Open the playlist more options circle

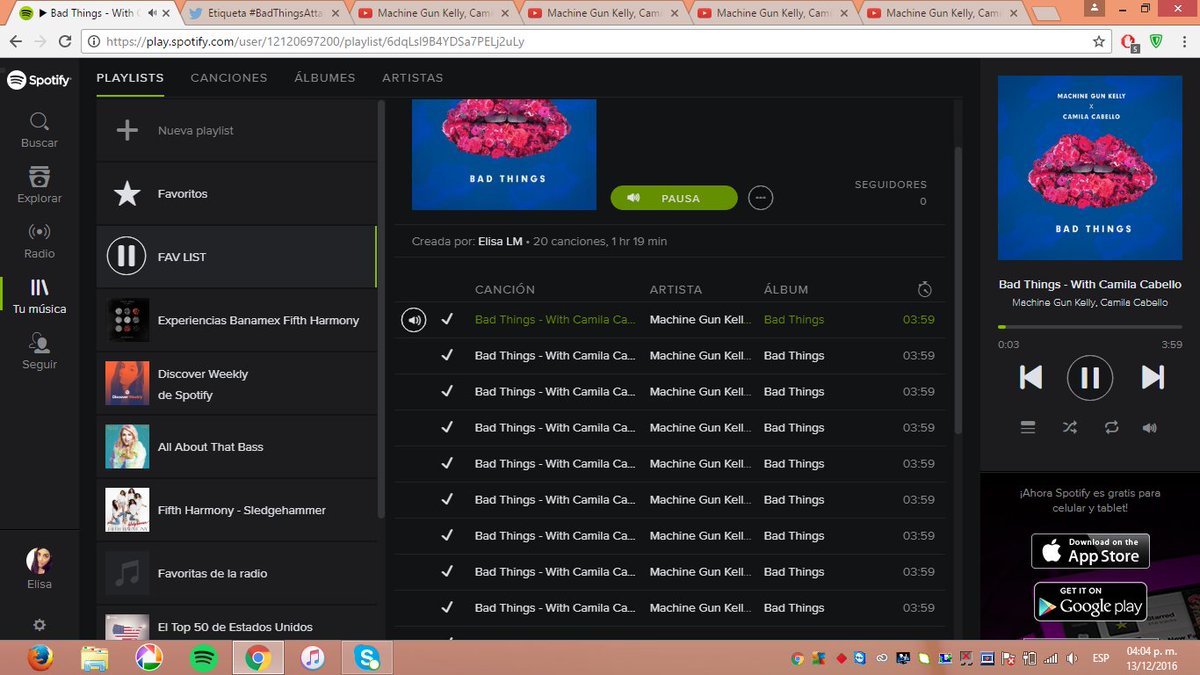coord(761,198)
